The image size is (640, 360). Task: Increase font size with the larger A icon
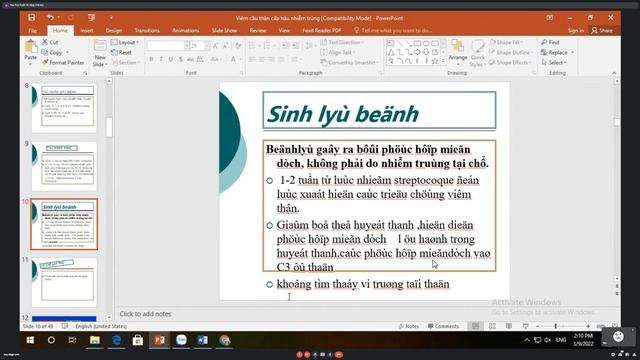point(216,46)
